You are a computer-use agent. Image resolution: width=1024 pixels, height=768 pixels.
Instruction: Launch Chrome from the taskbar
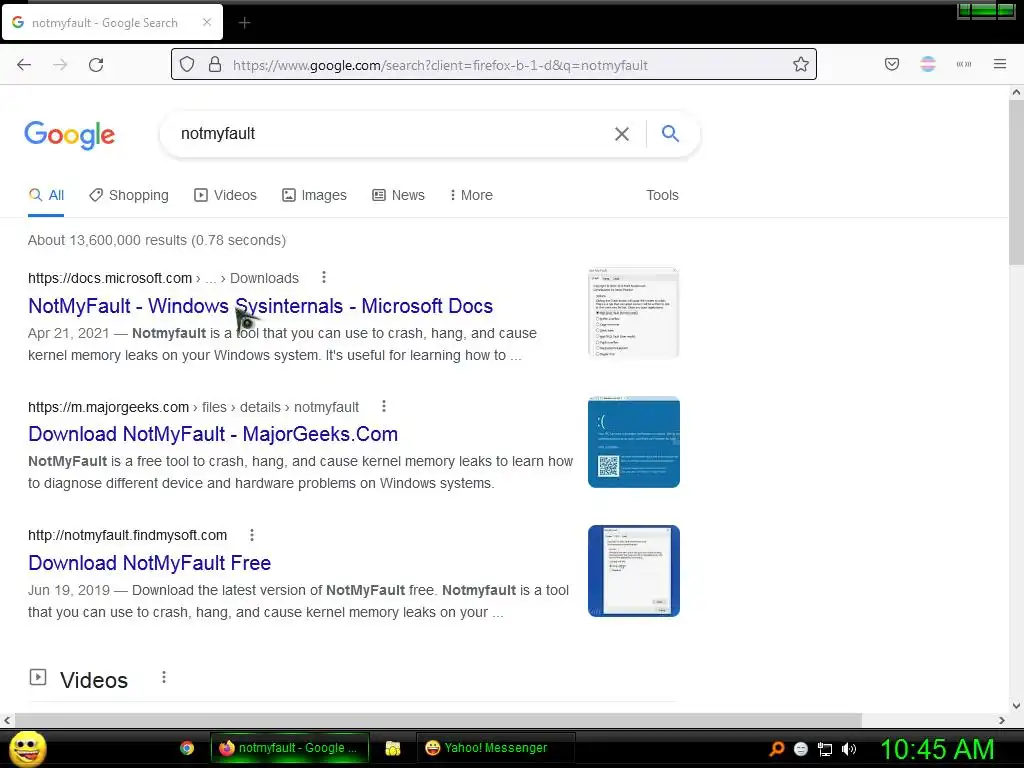187,748
